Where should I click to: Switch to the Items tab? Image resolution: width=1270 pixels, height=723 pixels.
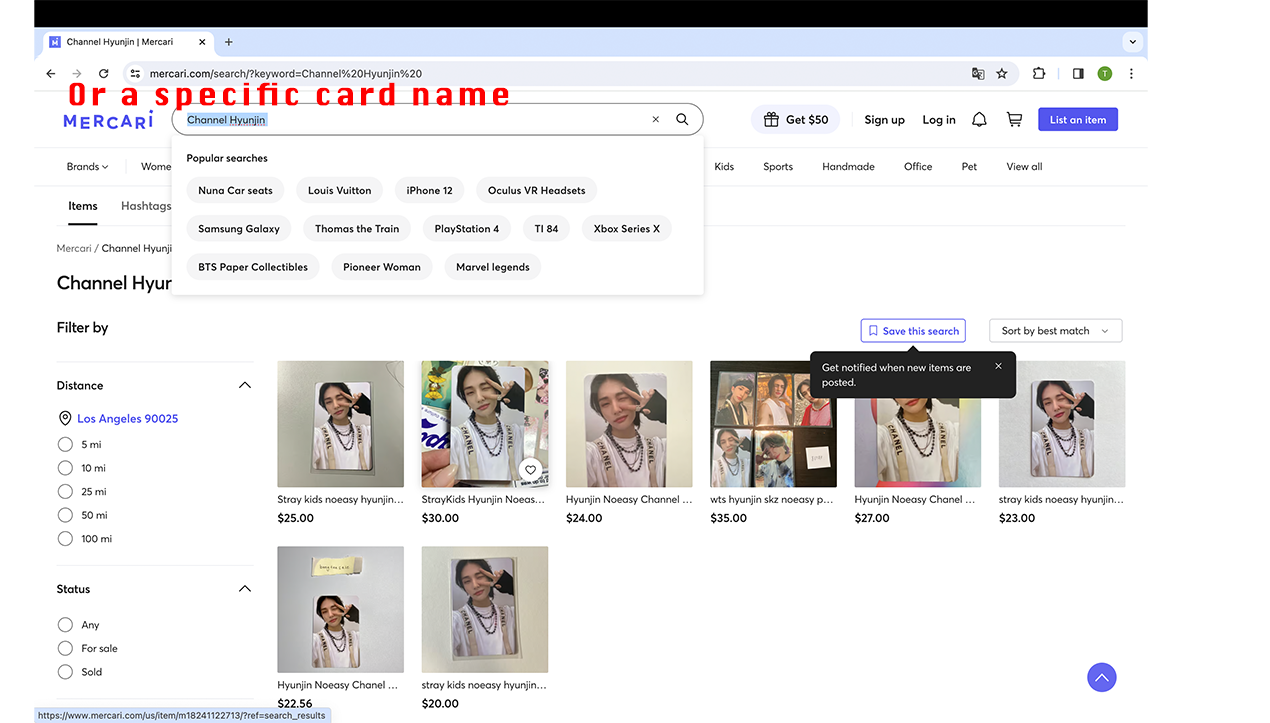coord(83,206)
